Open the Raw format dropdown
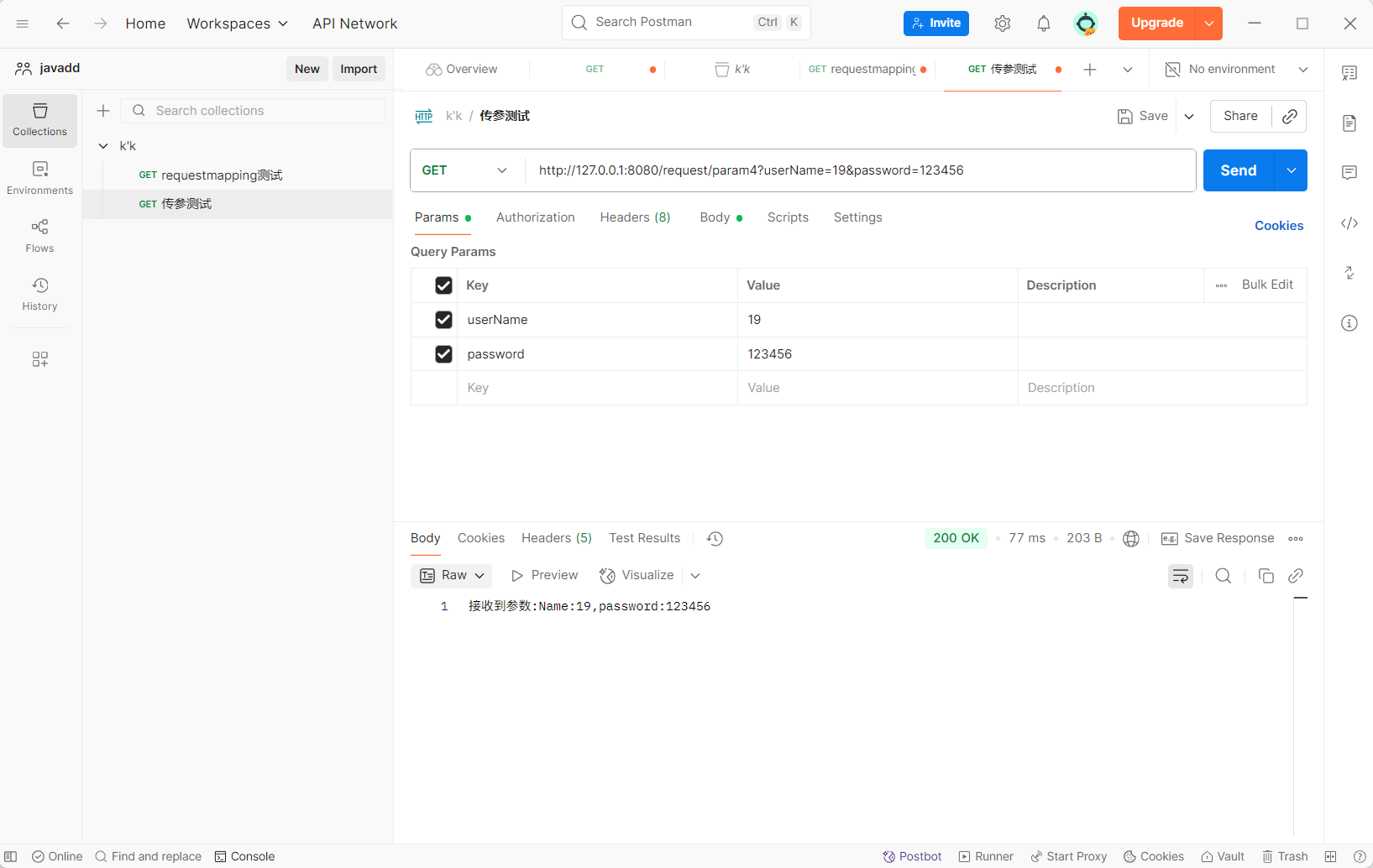The width and height of the screenshot is (1373, 868). point(453,576)
